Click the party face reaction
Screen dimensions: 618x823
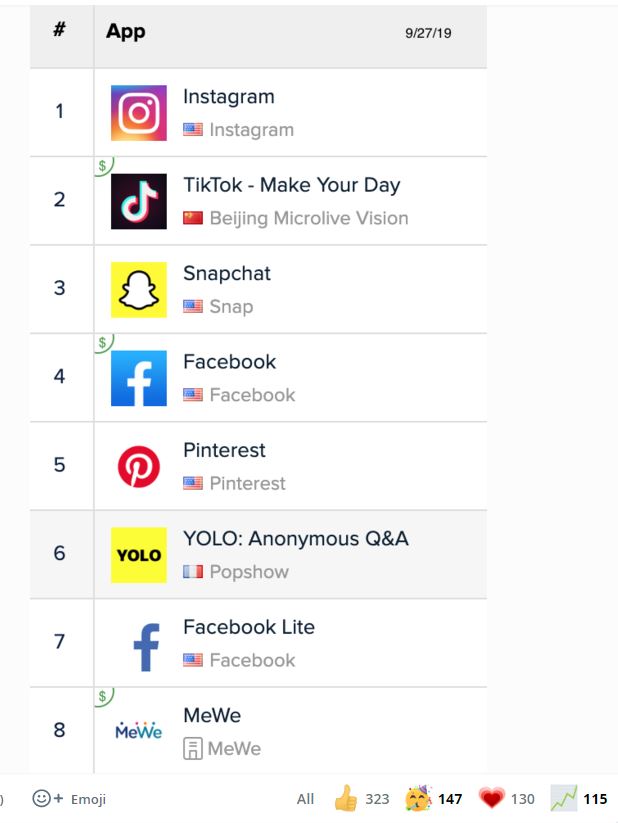click(x=418, y=799)
